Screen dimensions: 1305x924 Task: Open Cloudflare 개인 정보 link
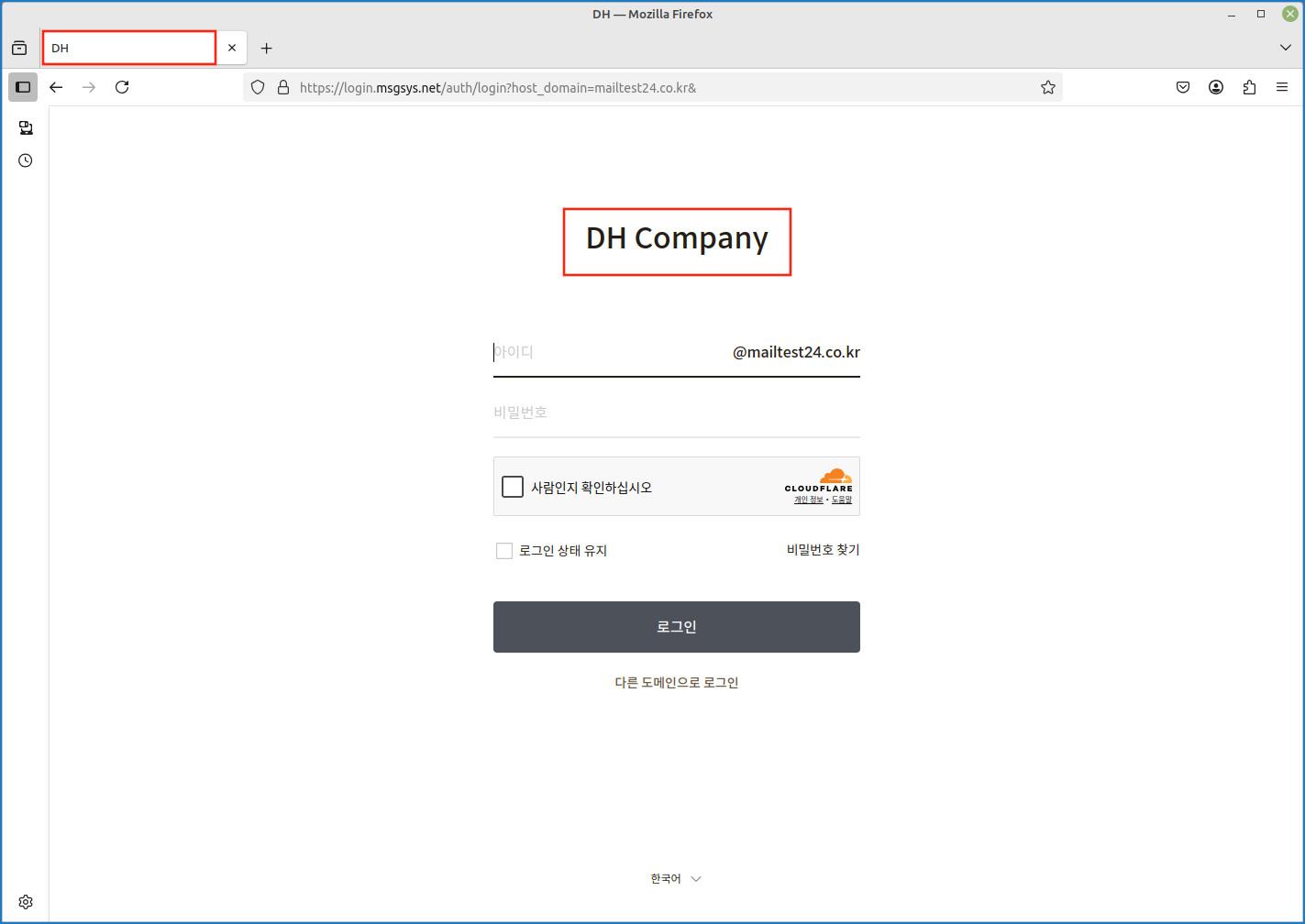[808, 500]
